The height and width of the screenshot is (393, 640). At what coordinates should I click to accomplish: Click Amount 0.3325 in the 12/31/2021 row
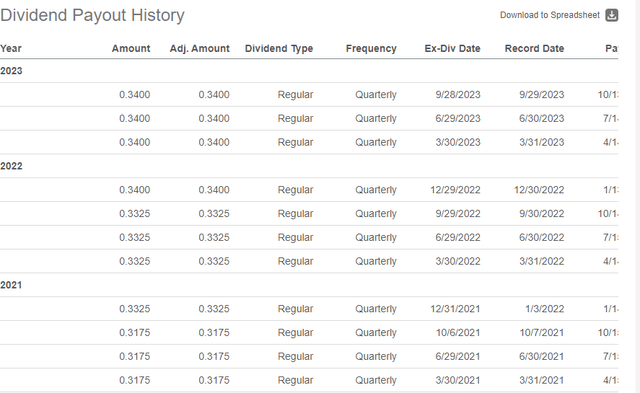click(x=135, y=309)
